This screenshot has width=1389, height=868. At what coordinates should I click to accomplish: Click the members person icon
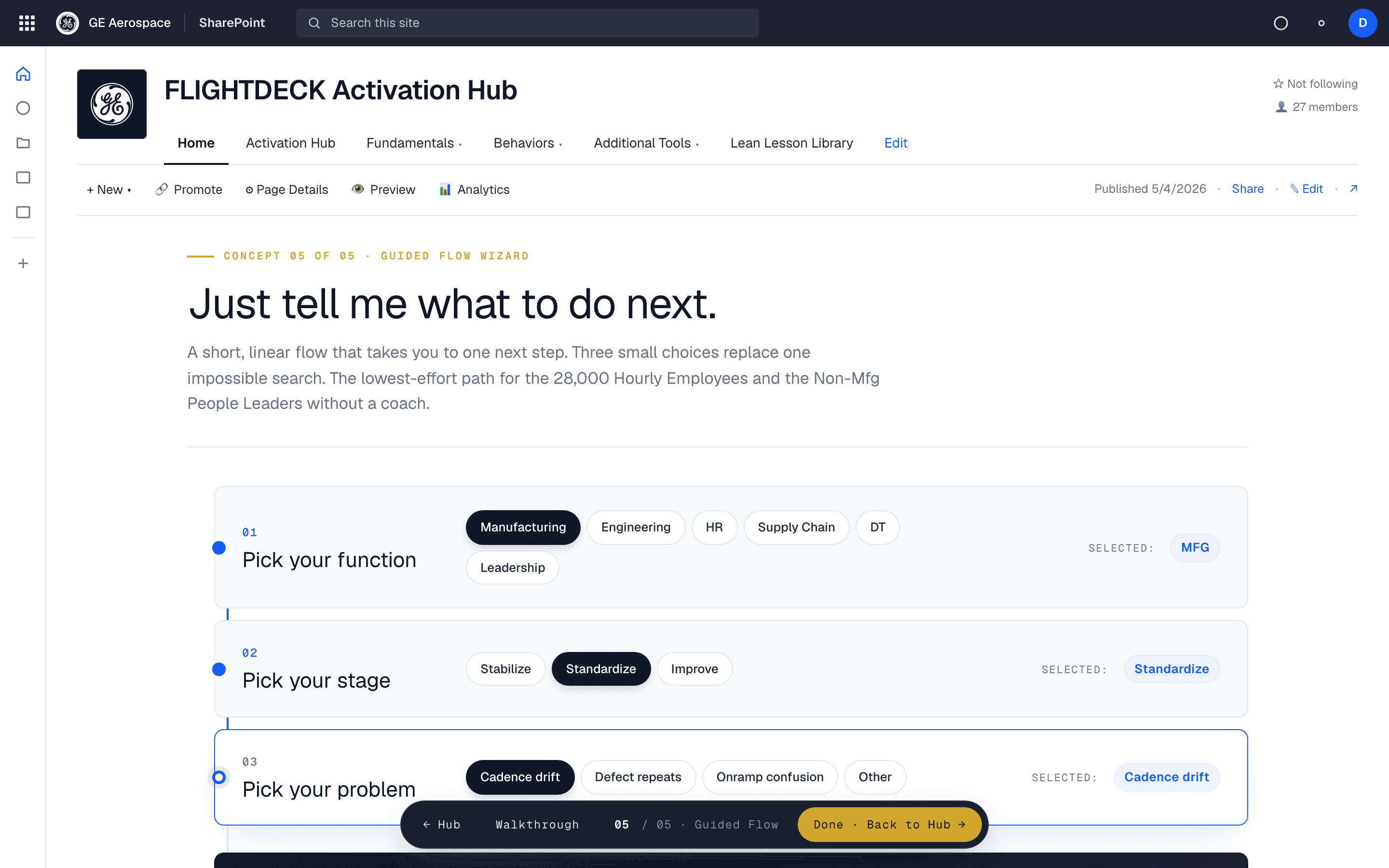[x=1281, y=107]
